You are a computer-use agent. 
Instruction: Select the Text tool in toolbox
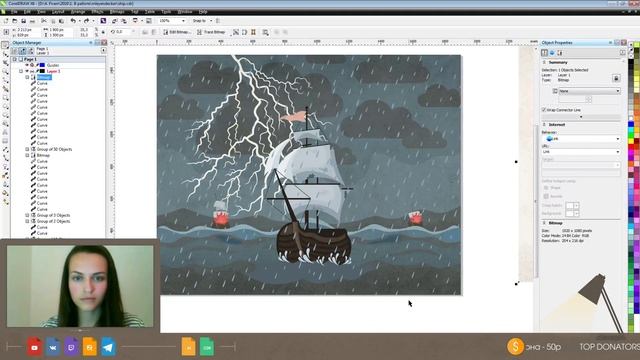pyautogui.click(x=5, y=132)
